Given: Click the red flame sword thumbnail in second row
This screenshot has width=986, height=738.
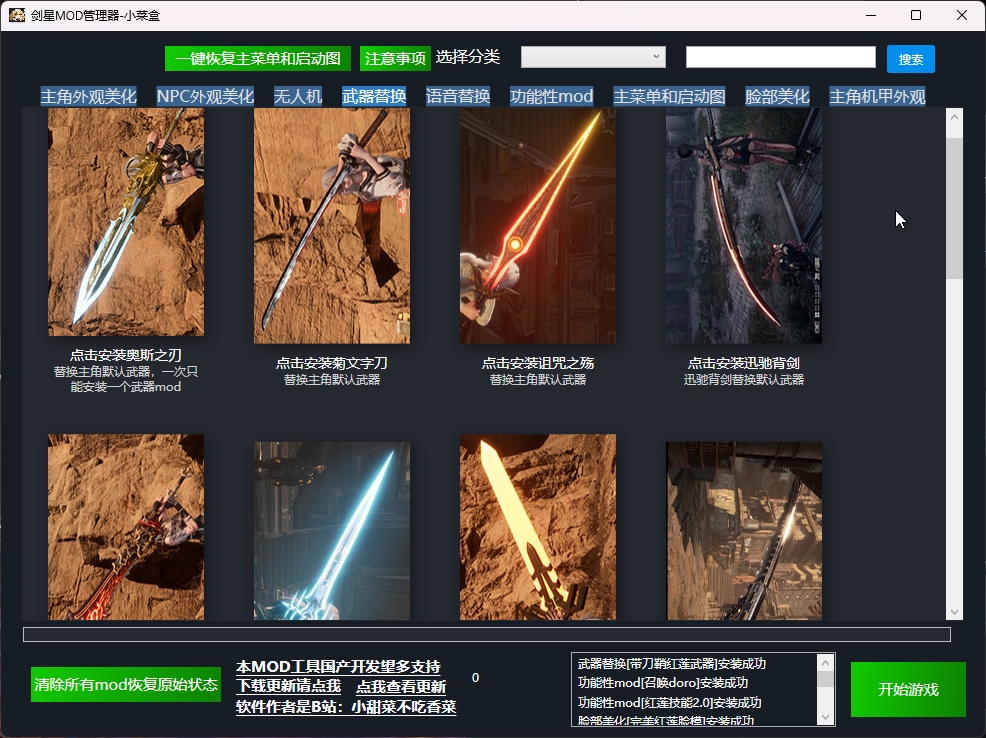Looking at the screenshot, I should point(126,527).
